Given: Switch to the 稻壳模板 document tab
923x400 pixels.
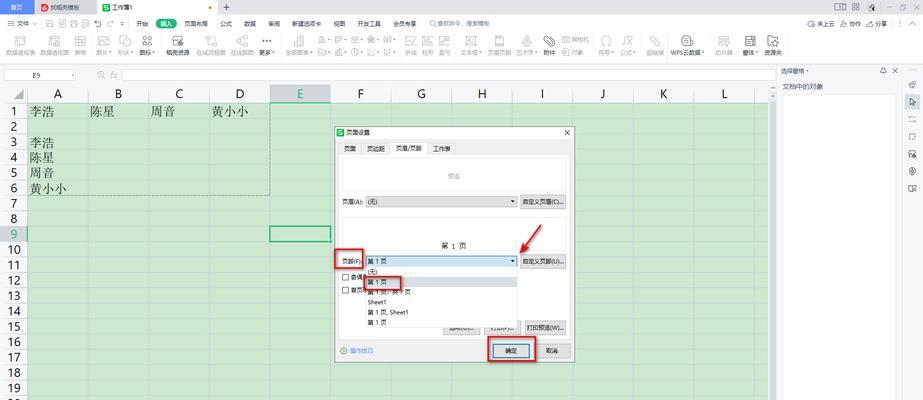Looking at the screenshot, I should click(65, 7).
